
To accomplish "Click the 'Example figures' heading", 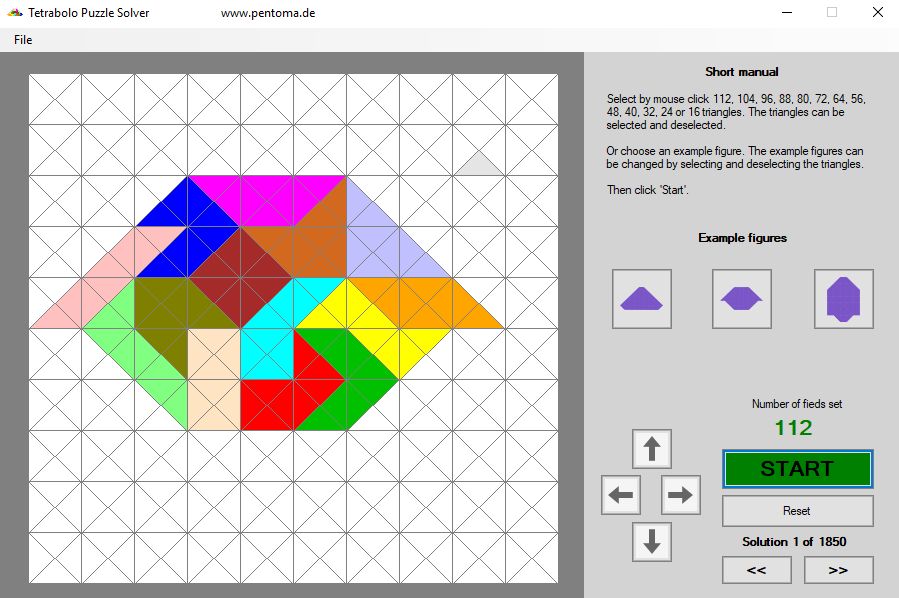I will point(742,238).
